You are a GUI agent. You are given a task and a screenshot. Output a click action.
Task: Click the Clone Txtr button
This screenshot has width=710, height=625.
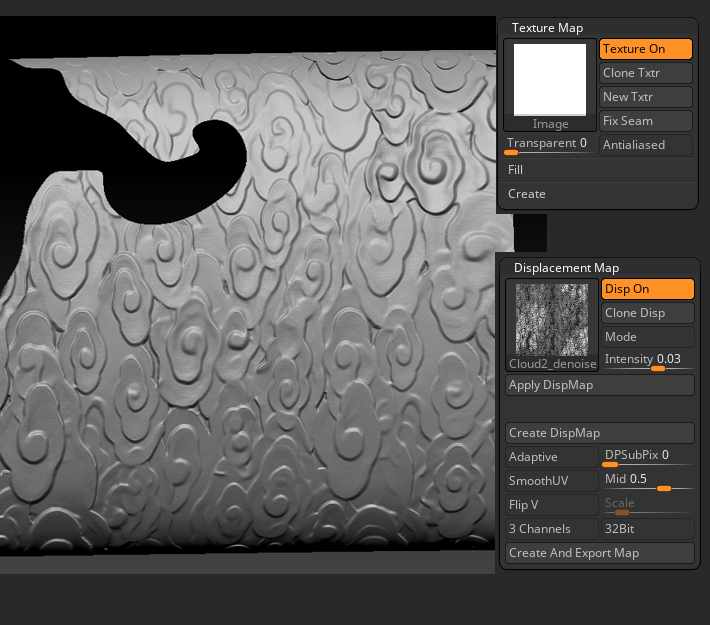[646, 73]
